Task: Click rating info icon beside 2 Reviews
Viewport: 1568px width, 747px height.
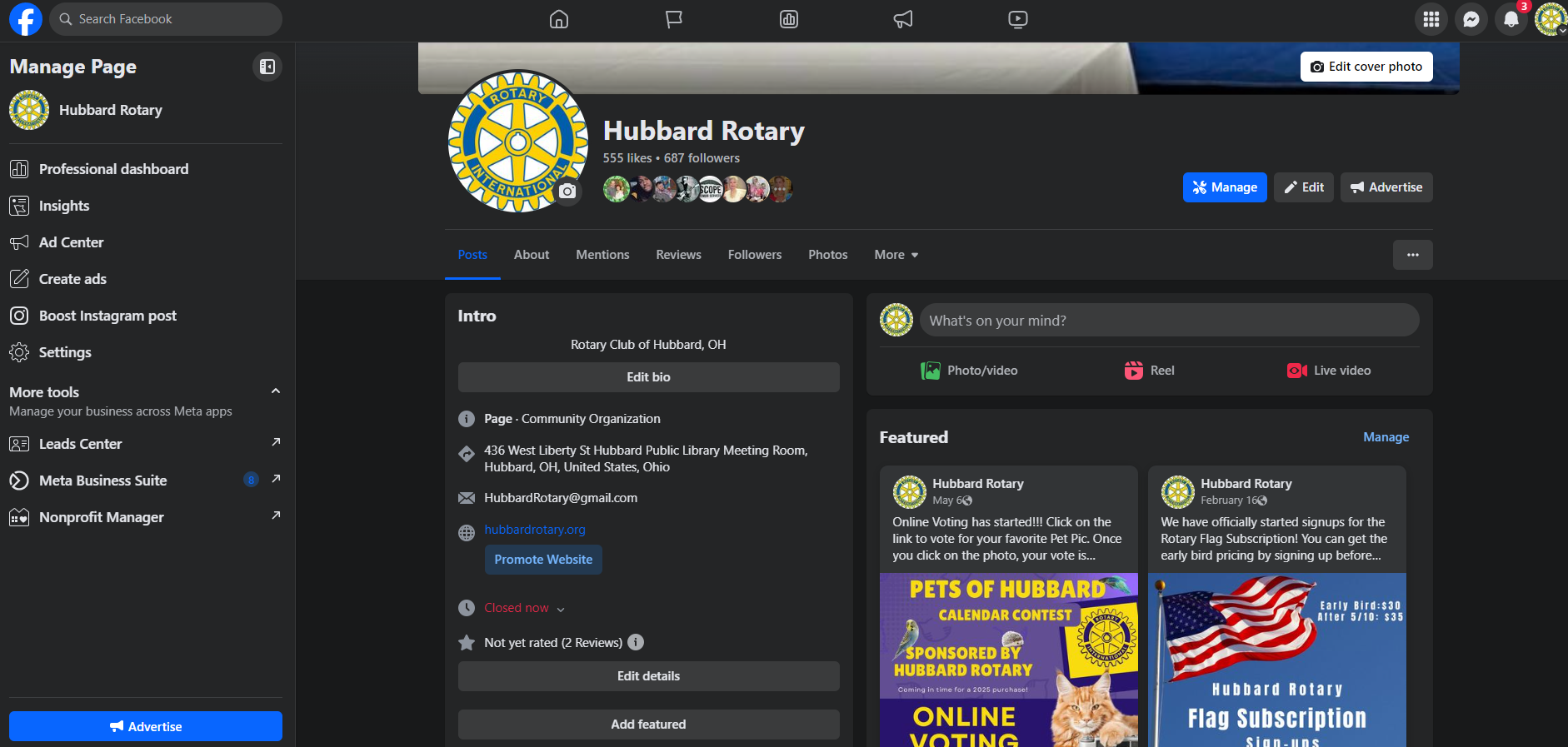Action: click(636, 642)
